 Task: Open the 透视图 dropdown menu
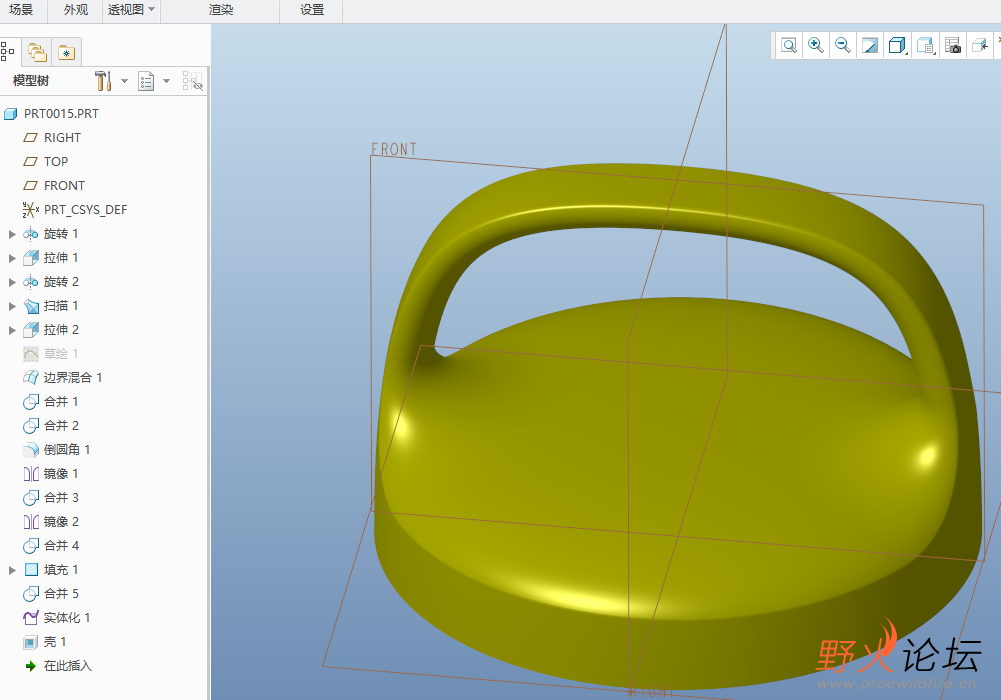tap(131, 10)
